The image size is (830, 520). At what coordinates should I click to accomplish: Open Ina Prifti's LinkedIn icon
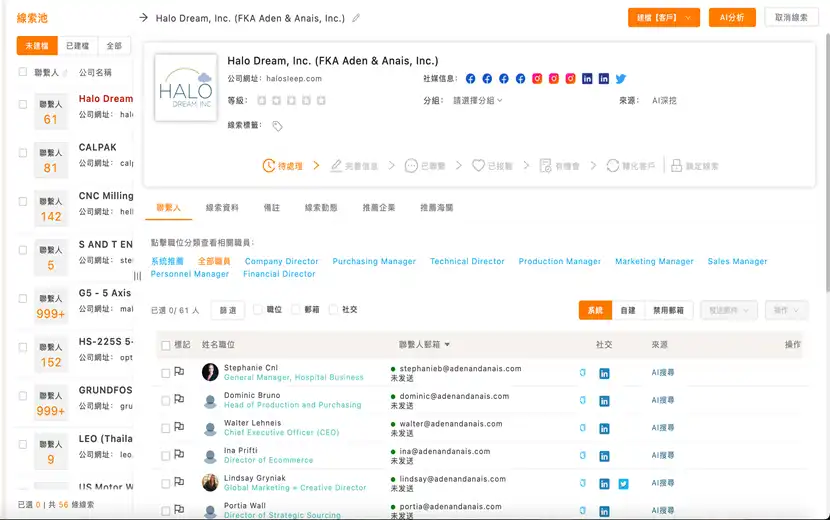604,456
